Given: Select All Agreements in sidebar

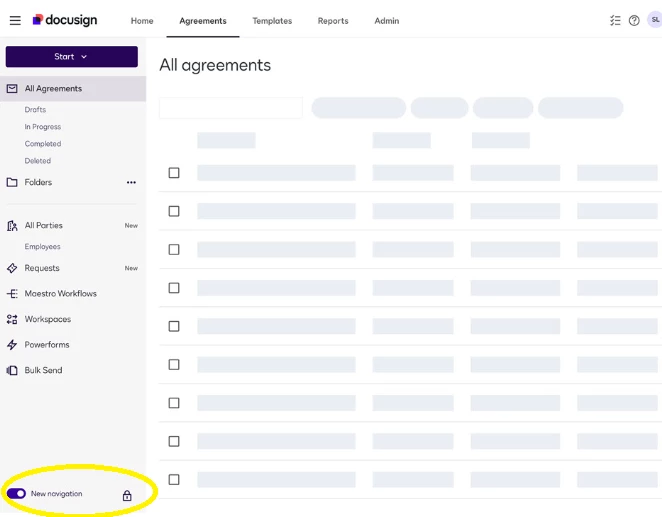Looking at the screenshot, I should coord(73,89).
